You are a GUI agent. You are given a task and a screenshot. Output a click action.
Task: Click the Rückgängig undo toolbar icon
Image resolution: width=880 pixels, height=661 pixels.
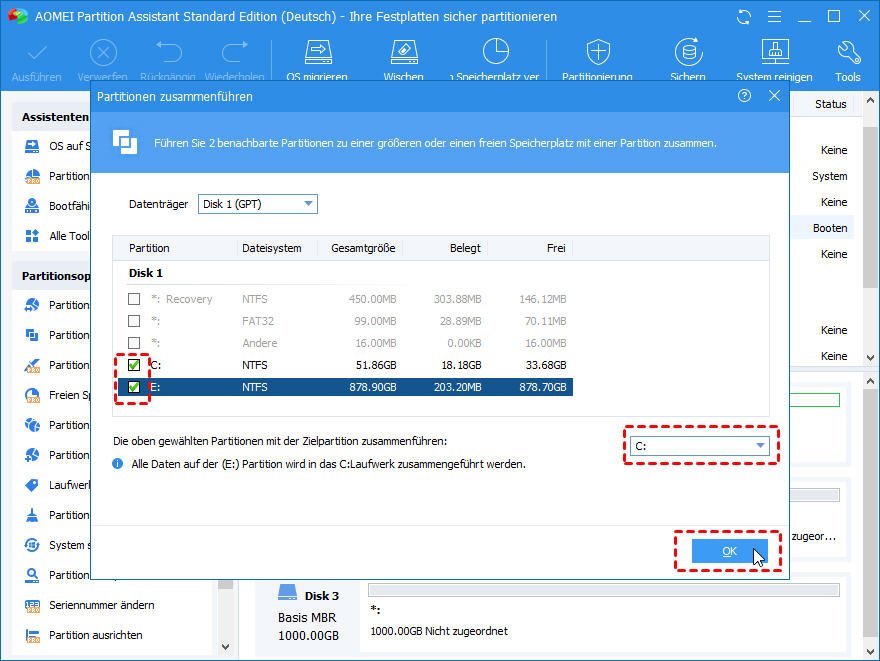click(x=168, y=53)
